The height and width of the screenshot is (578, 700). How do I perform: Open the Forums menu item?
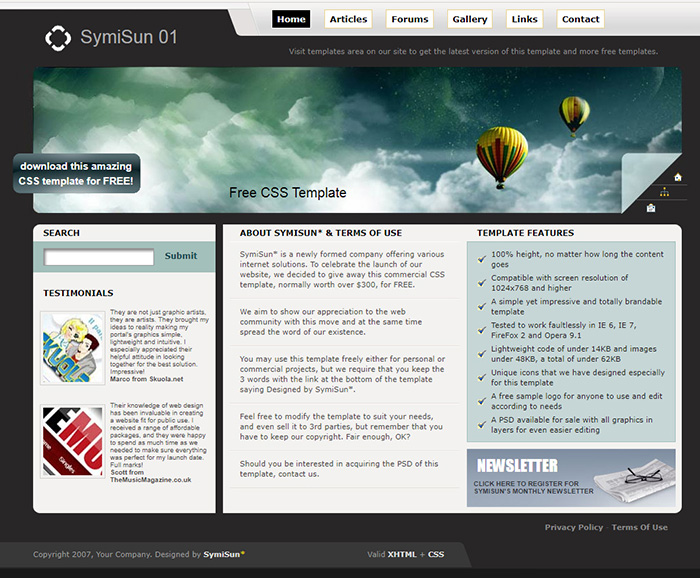[x=409, y=19]
